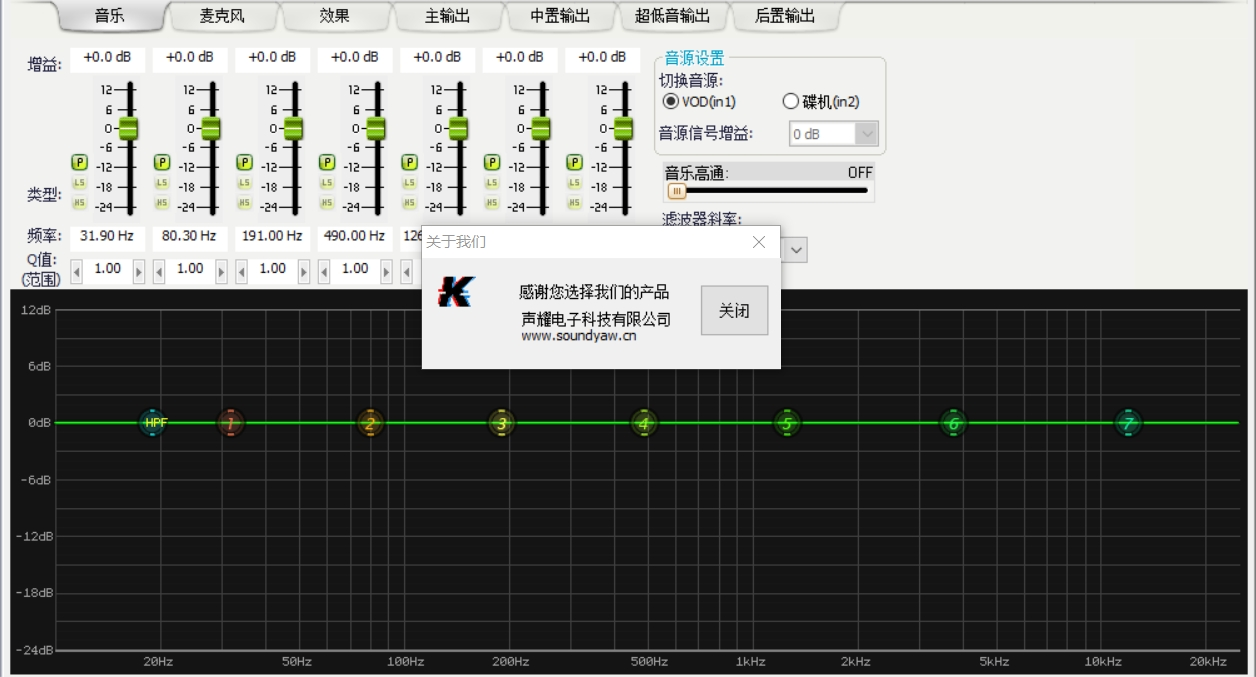Close the 关于我们 dialog with X
This screenshot has height=677, width=1256.
tap(759, 242)
